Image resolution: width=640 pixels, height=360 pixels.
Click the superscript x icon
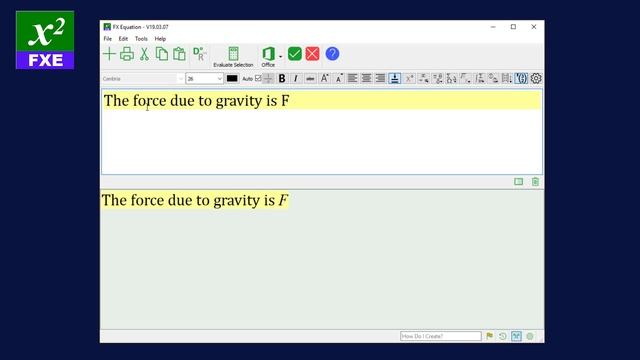pyautogui.click(x=409, y=78)
